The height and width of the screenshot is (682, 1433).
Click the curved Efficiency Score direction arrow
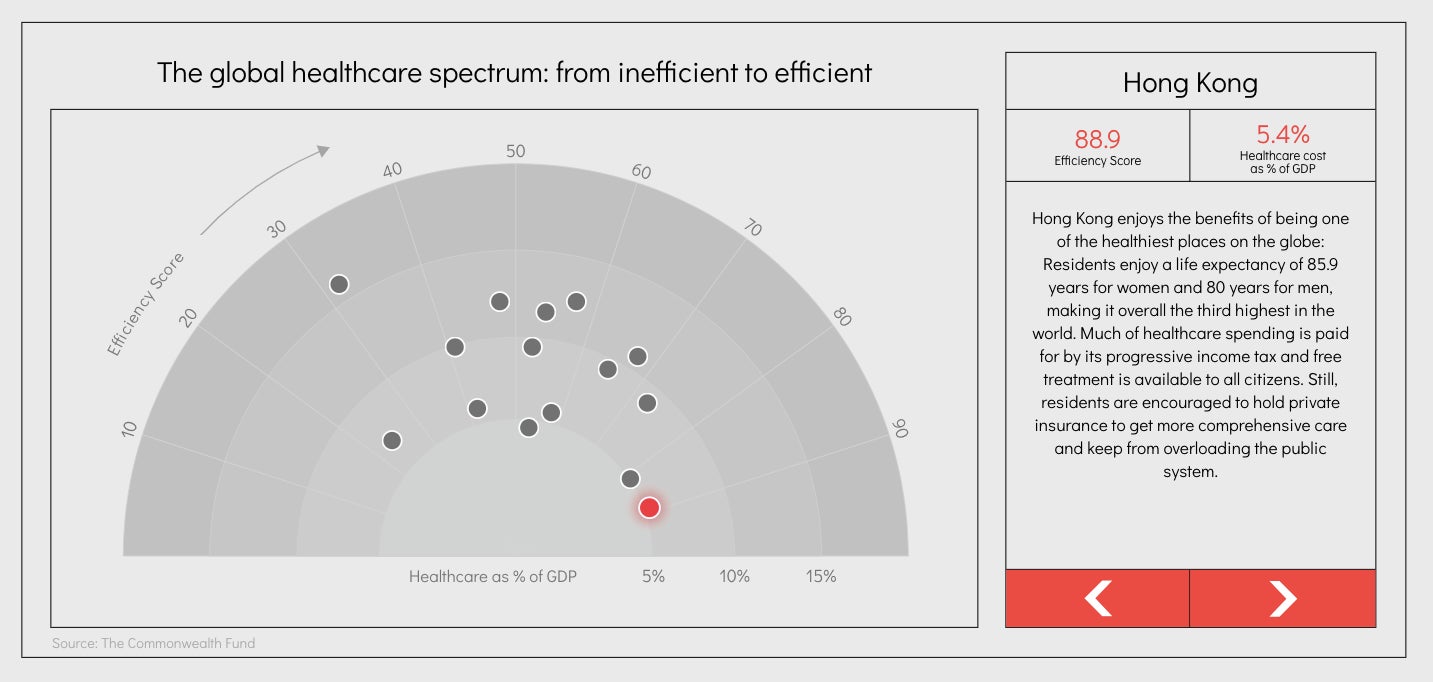[264, 190]
